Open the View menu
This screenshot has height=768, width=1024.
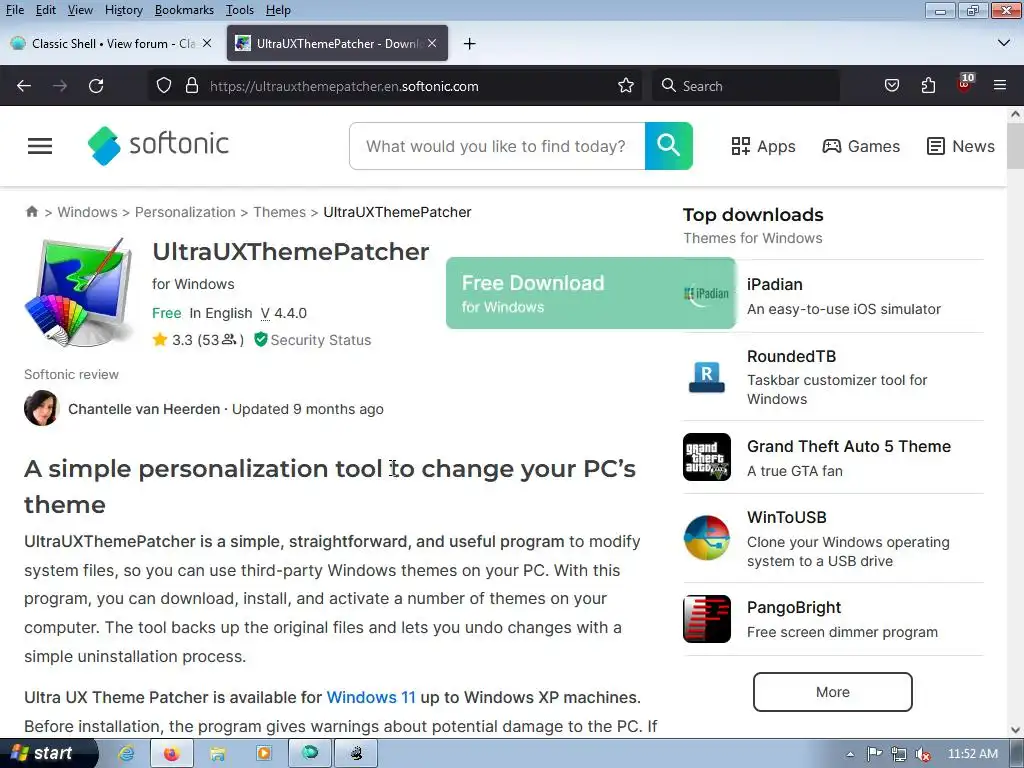click(x=80, y=10)
